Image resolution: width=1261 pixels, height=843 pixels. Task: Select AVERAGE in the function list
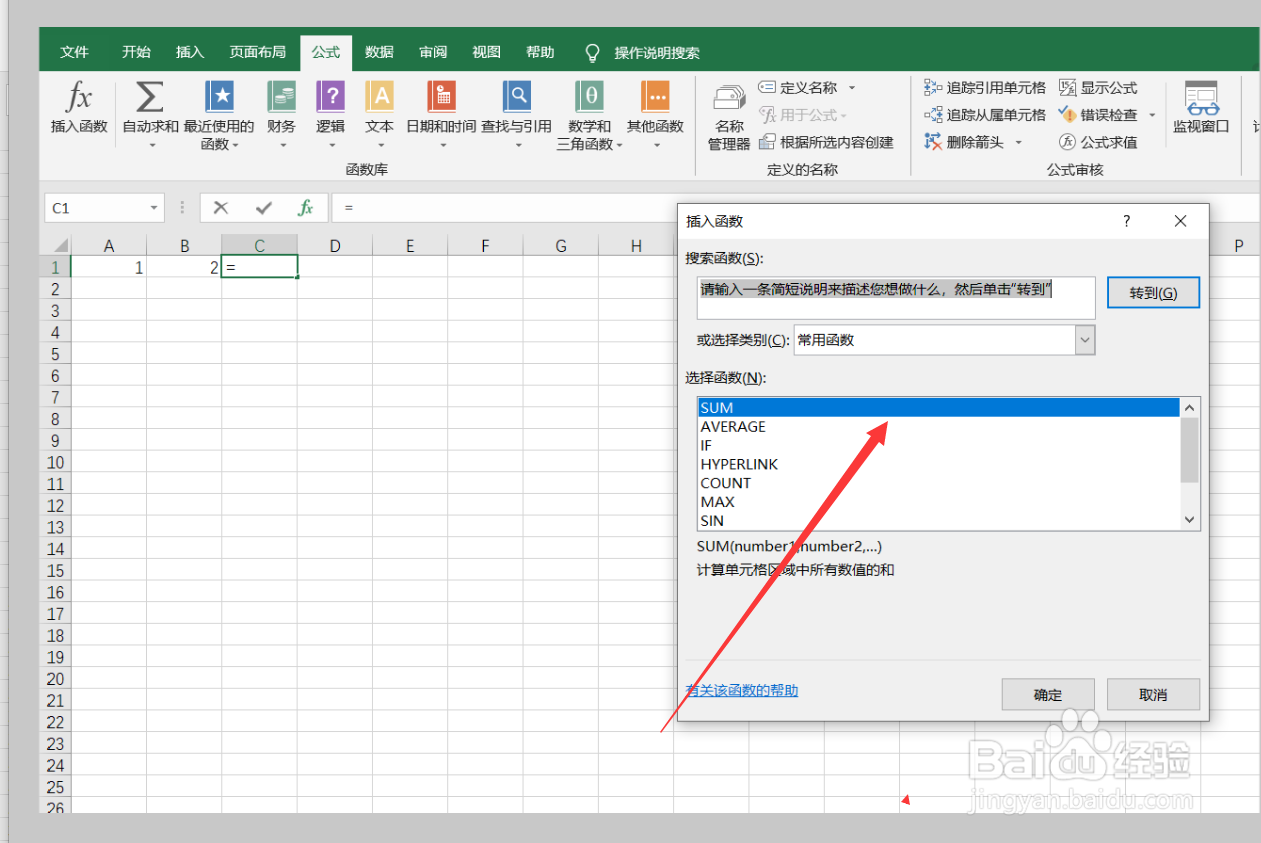point(733,426)
